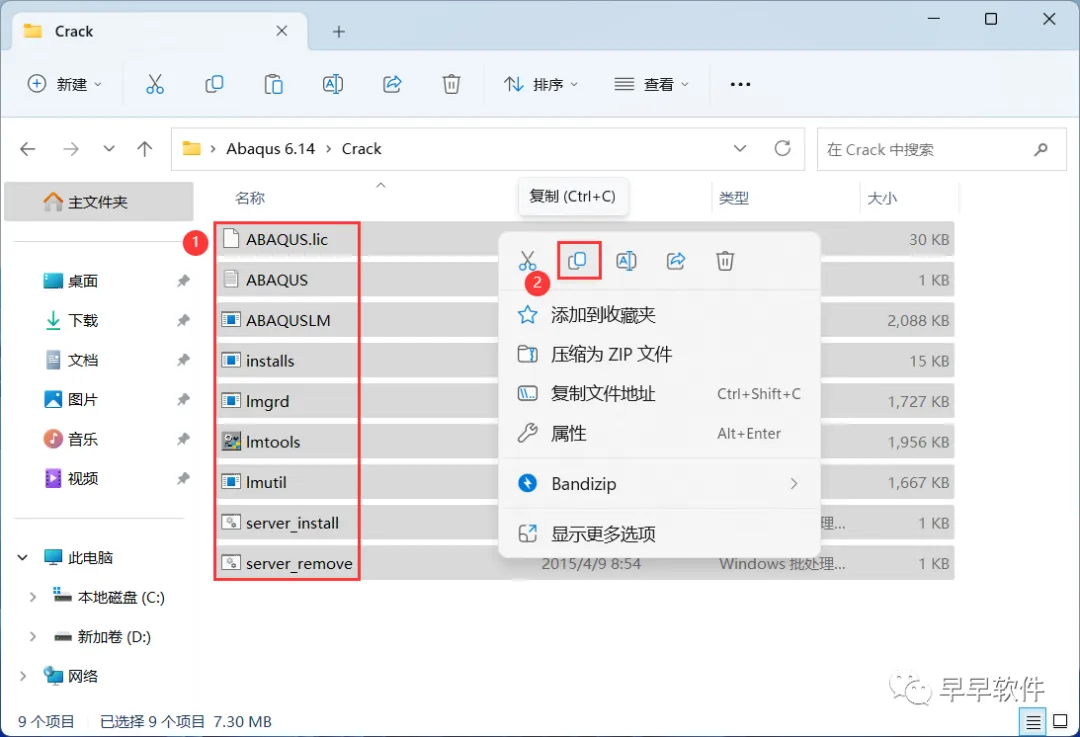Screen dimensions: 1080x737
Task: Close the Crack tab
Action: [282, 31]
